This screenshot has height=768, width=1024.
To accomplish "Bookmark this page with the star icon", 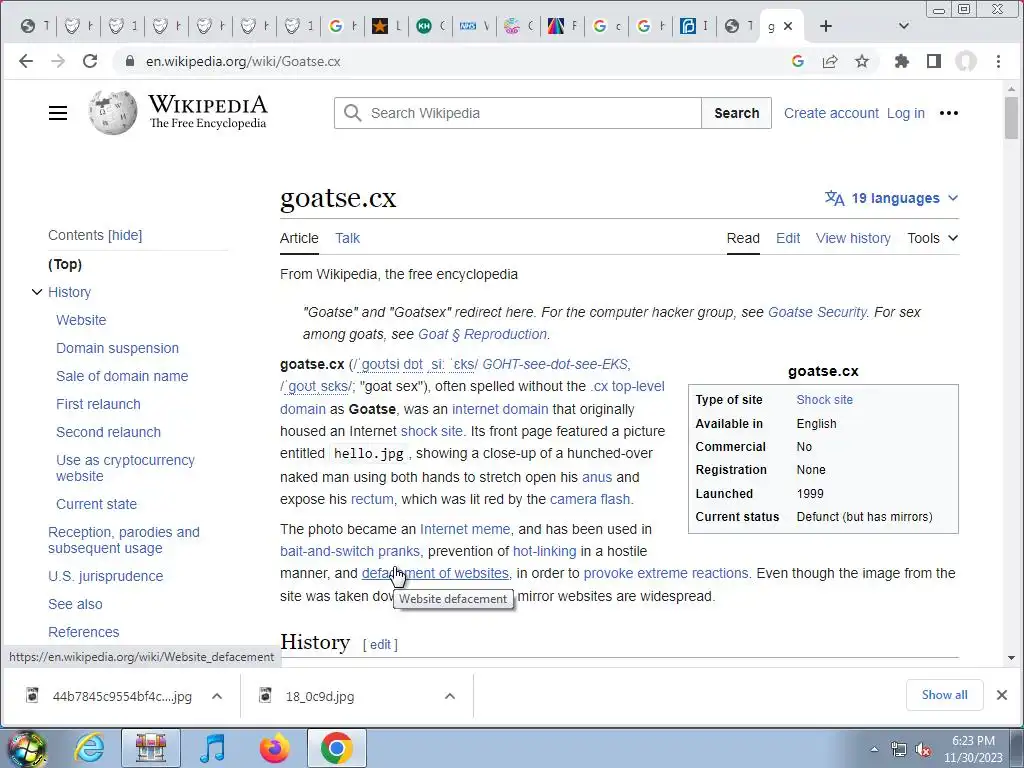I will point(862,61).
